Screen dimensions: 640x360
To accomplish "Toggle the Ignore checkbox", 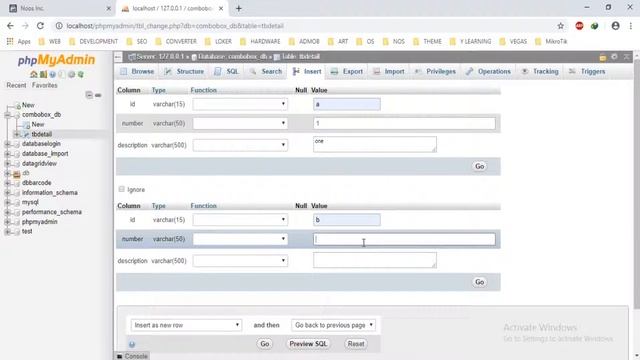I will pos(122,189).
